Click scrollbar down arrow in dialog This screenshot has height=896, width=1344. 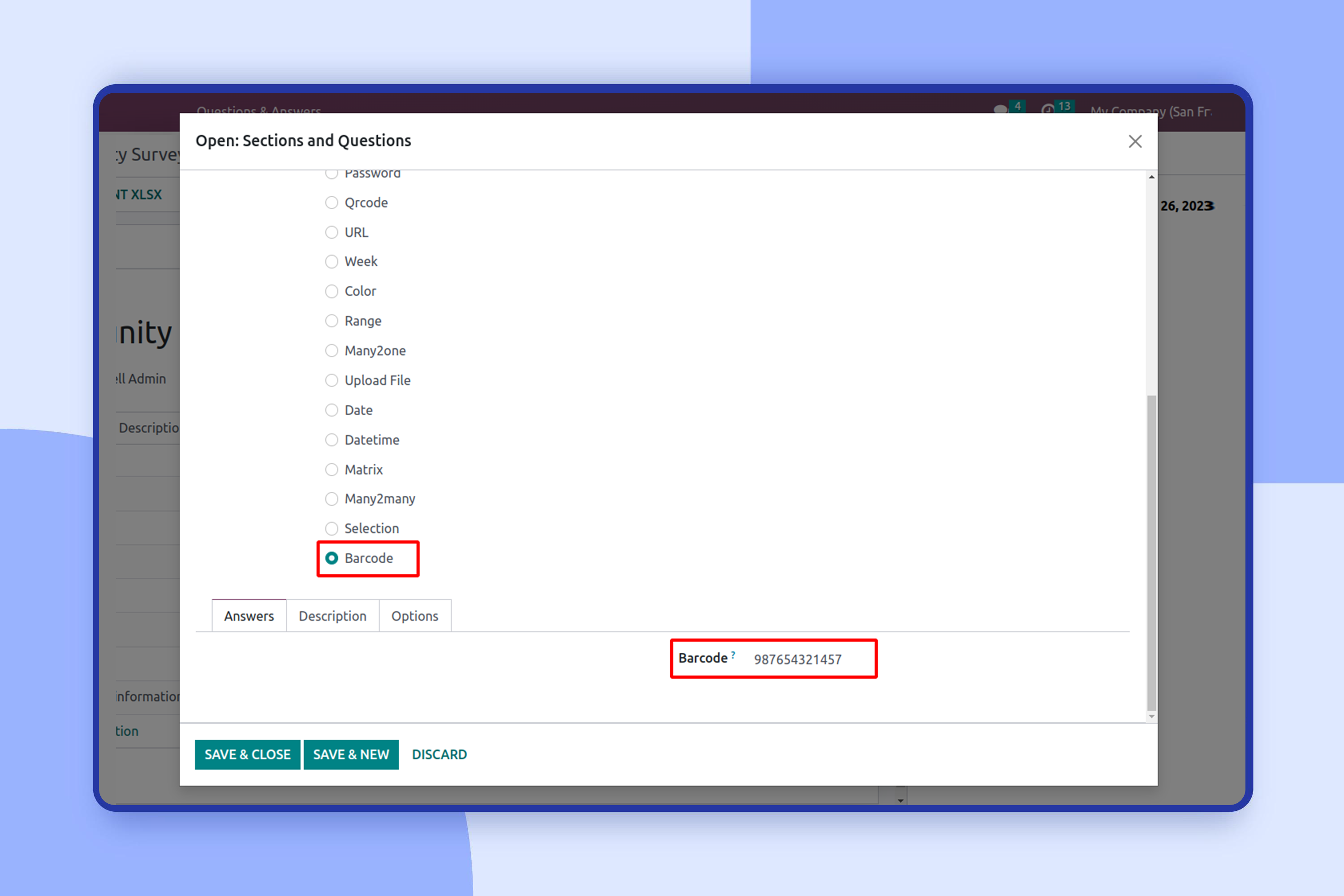click(1151, 716)
